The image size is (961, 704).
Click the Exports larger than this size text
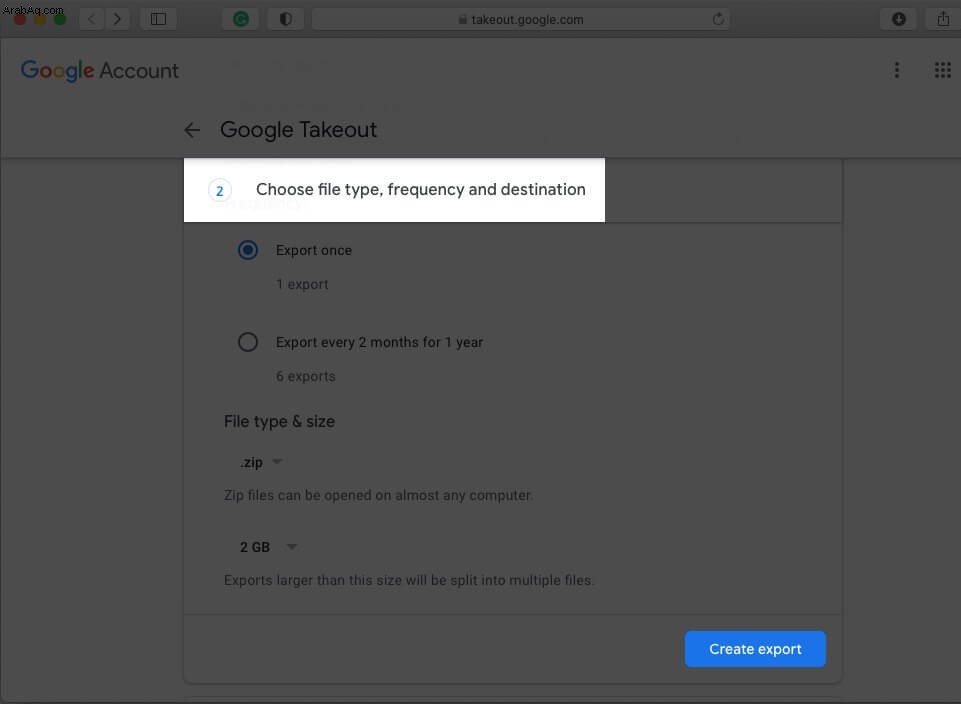409,580
